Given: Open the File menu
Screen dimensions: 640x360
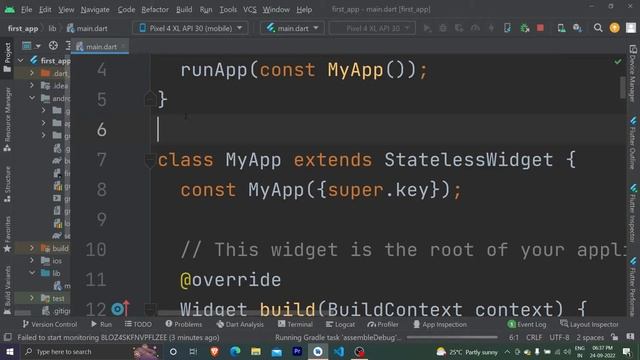Looking at the screenshot, I should tap(27, 9).
